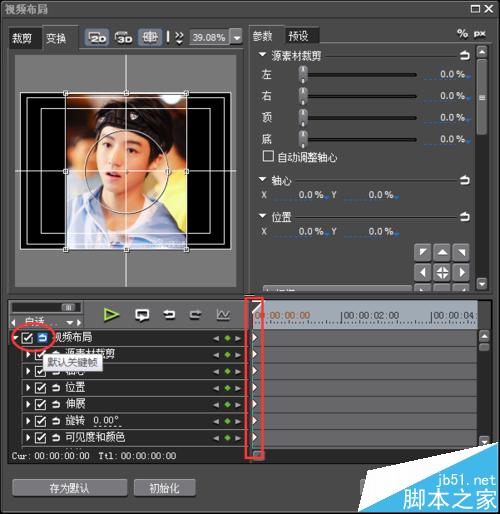Click the 右 crop slider handle

tap(303, 96)
